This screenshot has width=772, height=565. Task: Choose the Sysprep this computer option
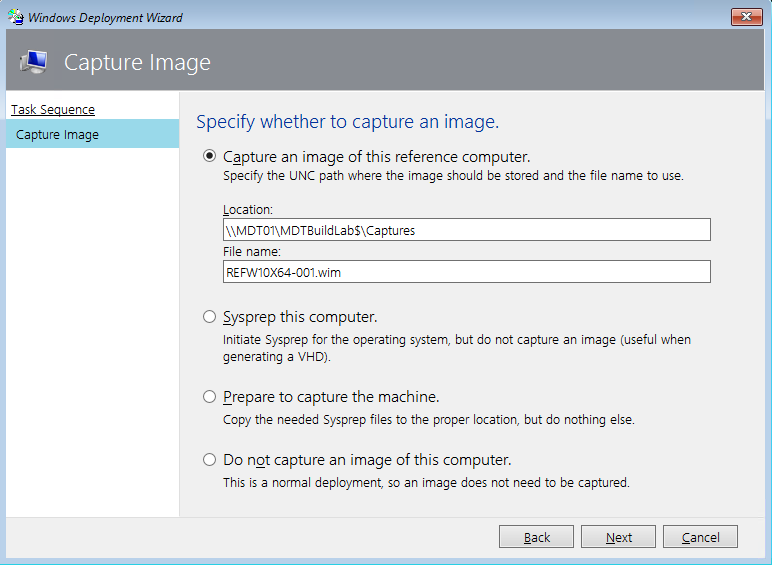209,317
